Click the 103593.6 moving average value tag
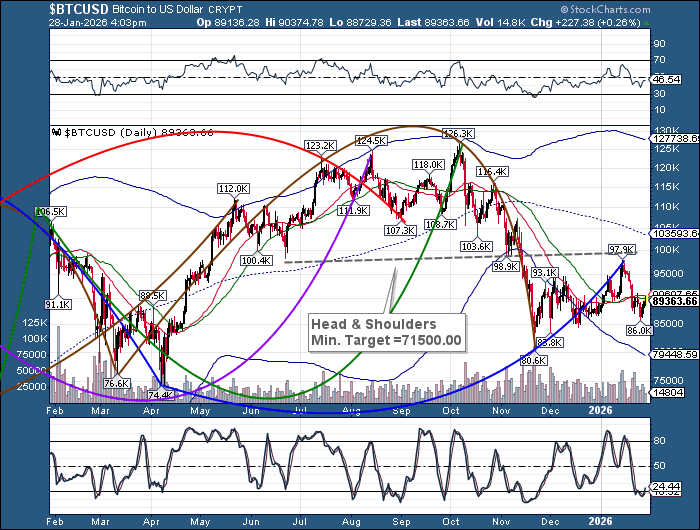Screen dimensions: 700x530 coord(674,231)
